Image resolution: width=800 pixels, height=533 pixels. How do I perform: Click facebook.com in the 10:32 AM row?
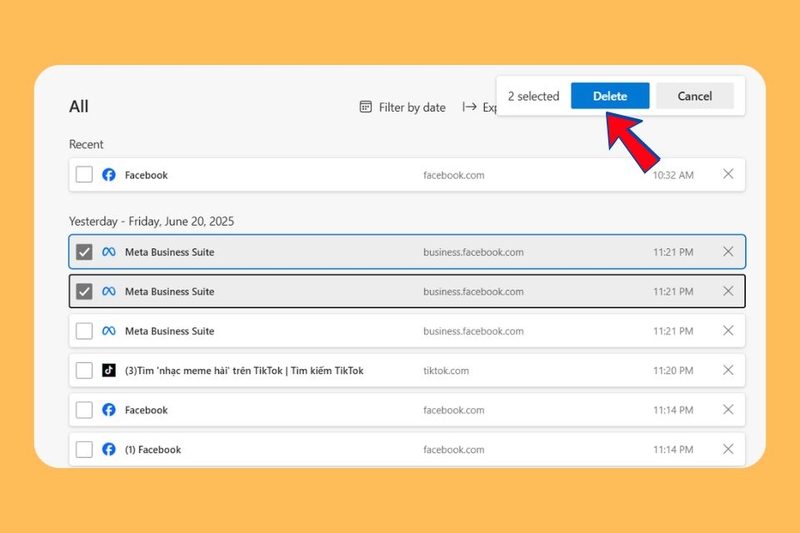[x=454, y=175]
